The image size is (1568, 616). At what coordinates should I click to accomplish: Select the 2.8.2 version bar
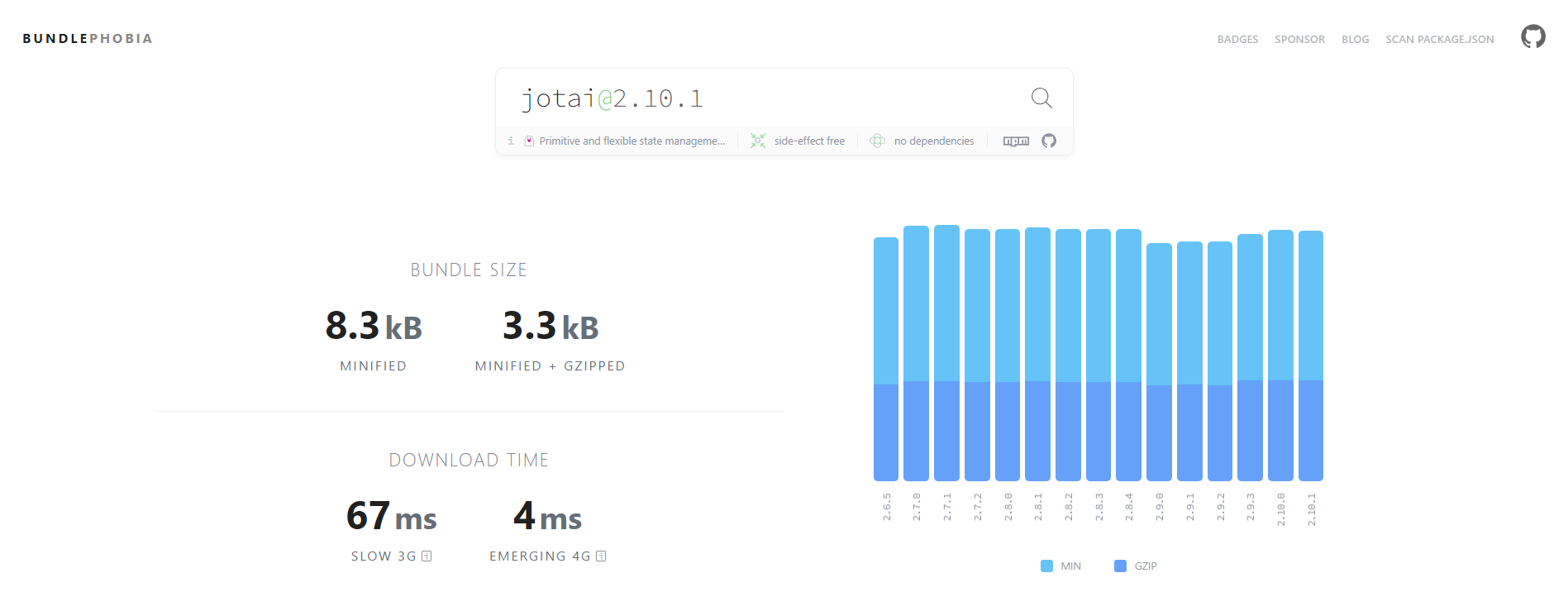coord(1068,355)
